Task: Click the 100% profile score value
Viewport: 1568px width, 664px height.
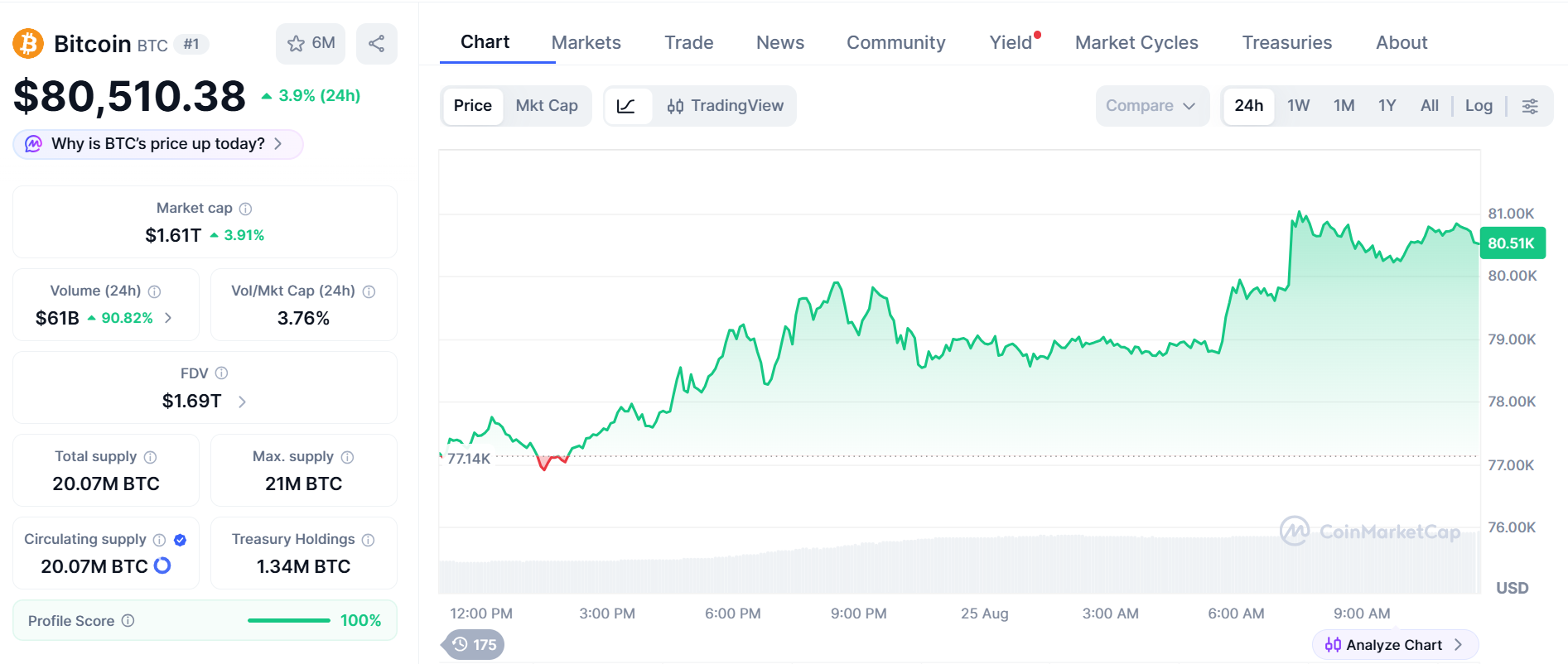Action: click(x=360, y=621)
